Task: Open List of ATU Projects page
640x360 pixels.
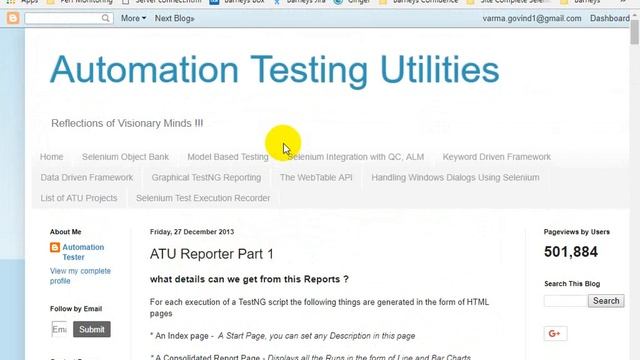Action: pyautogui.click(x=79, y=198)
